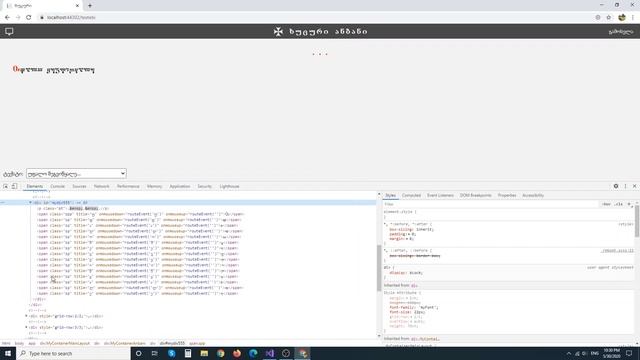Open the notification center icon

629,353
